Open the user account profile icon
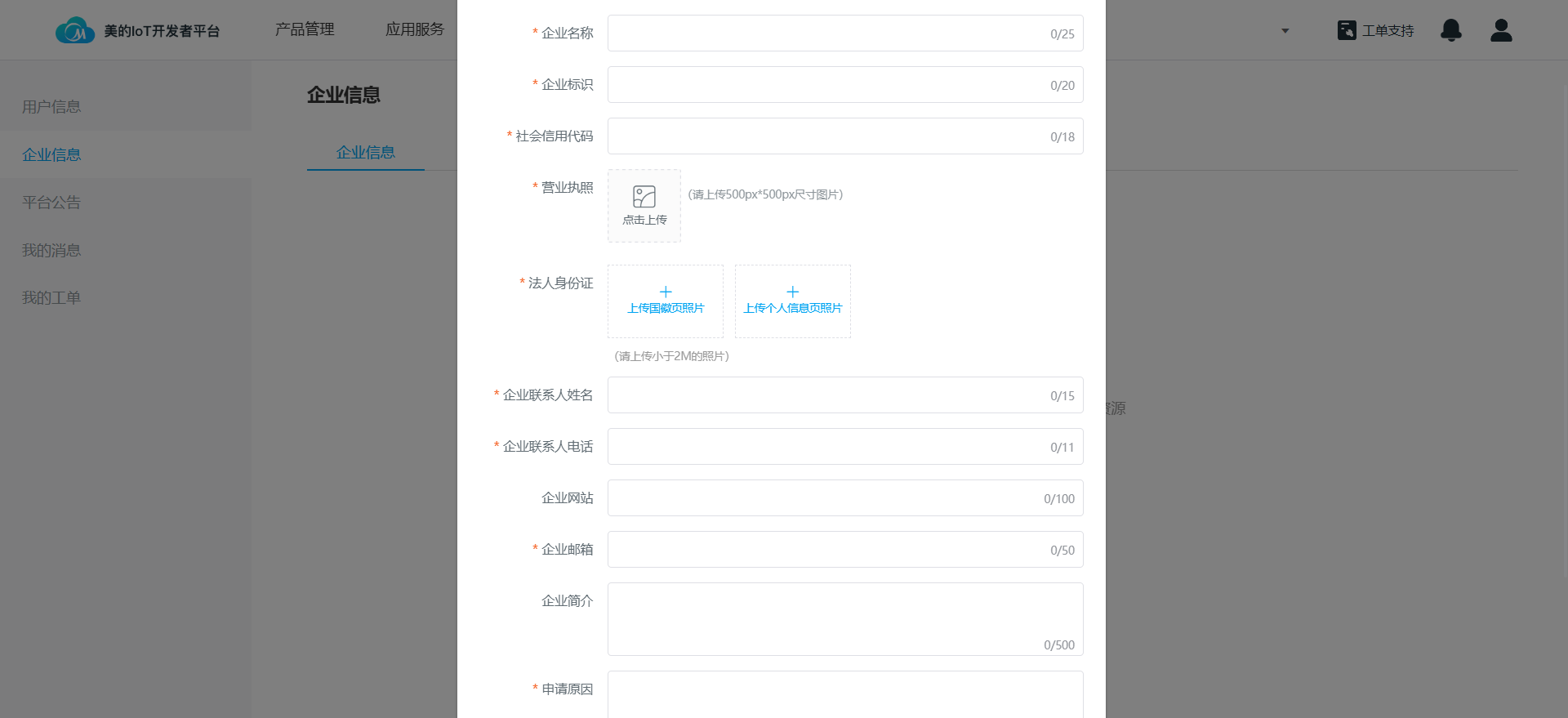Viewport: 1568px width, 718px height. point(1500,30)
